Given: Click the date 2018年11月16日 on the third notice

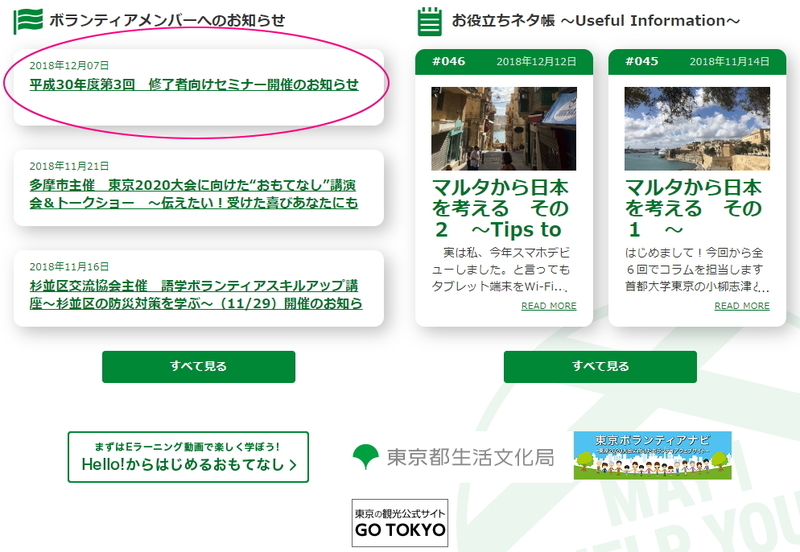Looking at the screenshot, I should [x=69, y=266].
